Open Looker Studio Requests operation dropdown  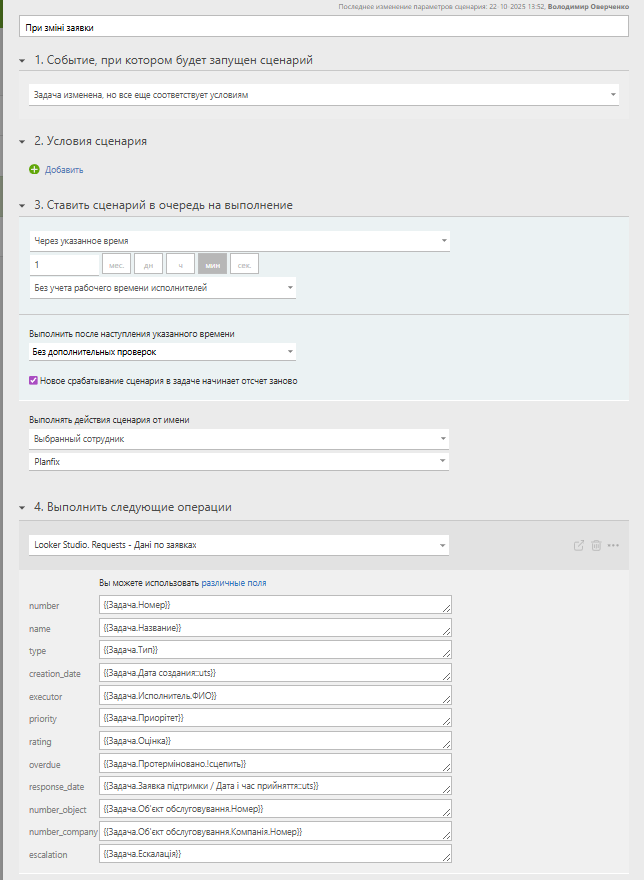coord(239,545)
